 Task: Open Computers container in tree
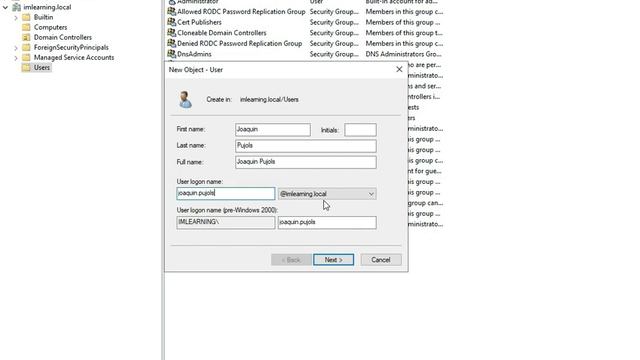pos(51,27)
